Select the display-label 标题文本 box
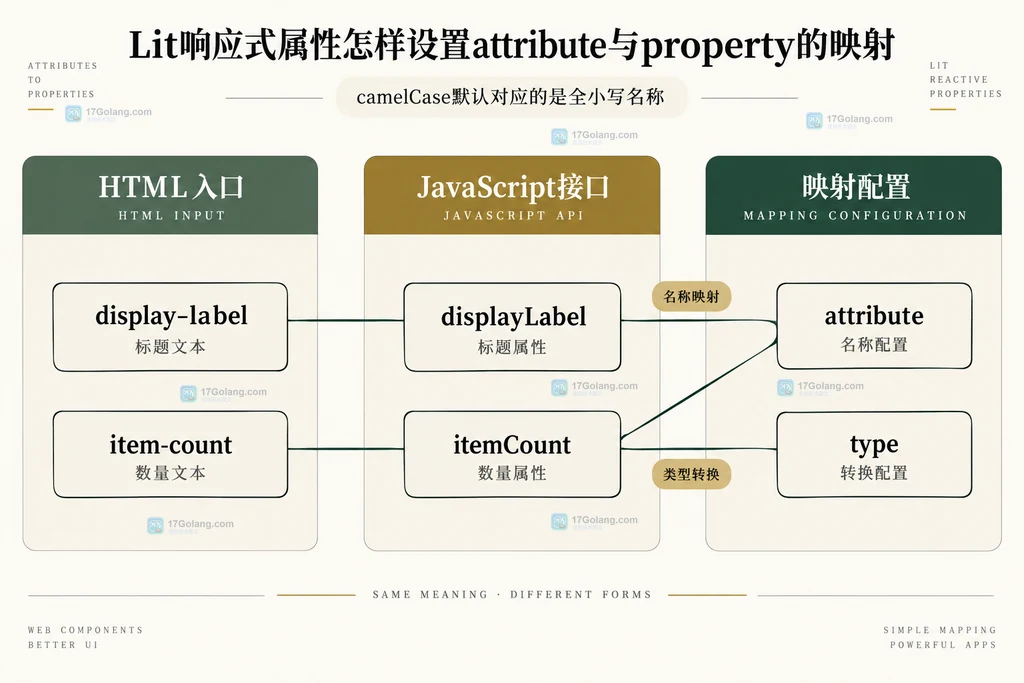Image resolution: width=1024 pixels, height=683 pixels. coord(170,327)
